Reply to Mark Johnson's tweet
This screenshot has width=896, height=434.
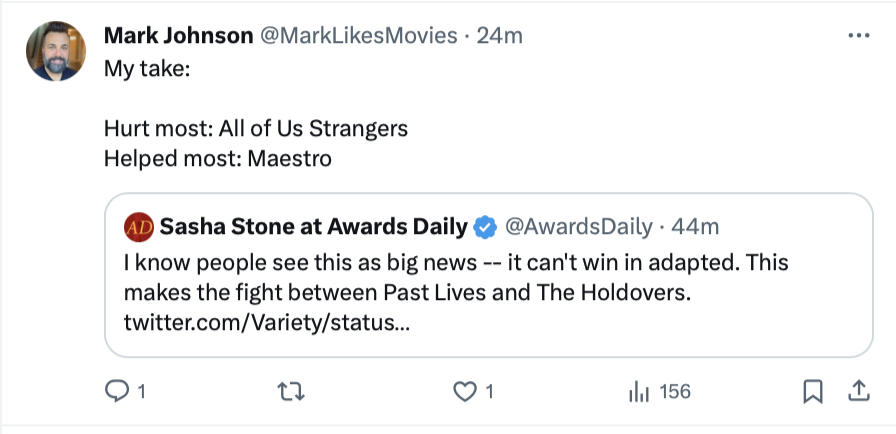click(x=116, y=392)
